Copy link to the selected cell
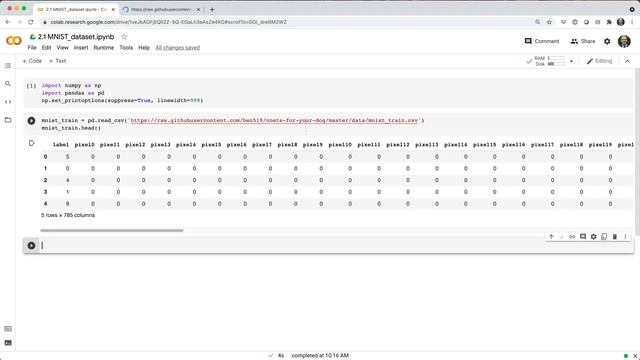 [572, 237]
